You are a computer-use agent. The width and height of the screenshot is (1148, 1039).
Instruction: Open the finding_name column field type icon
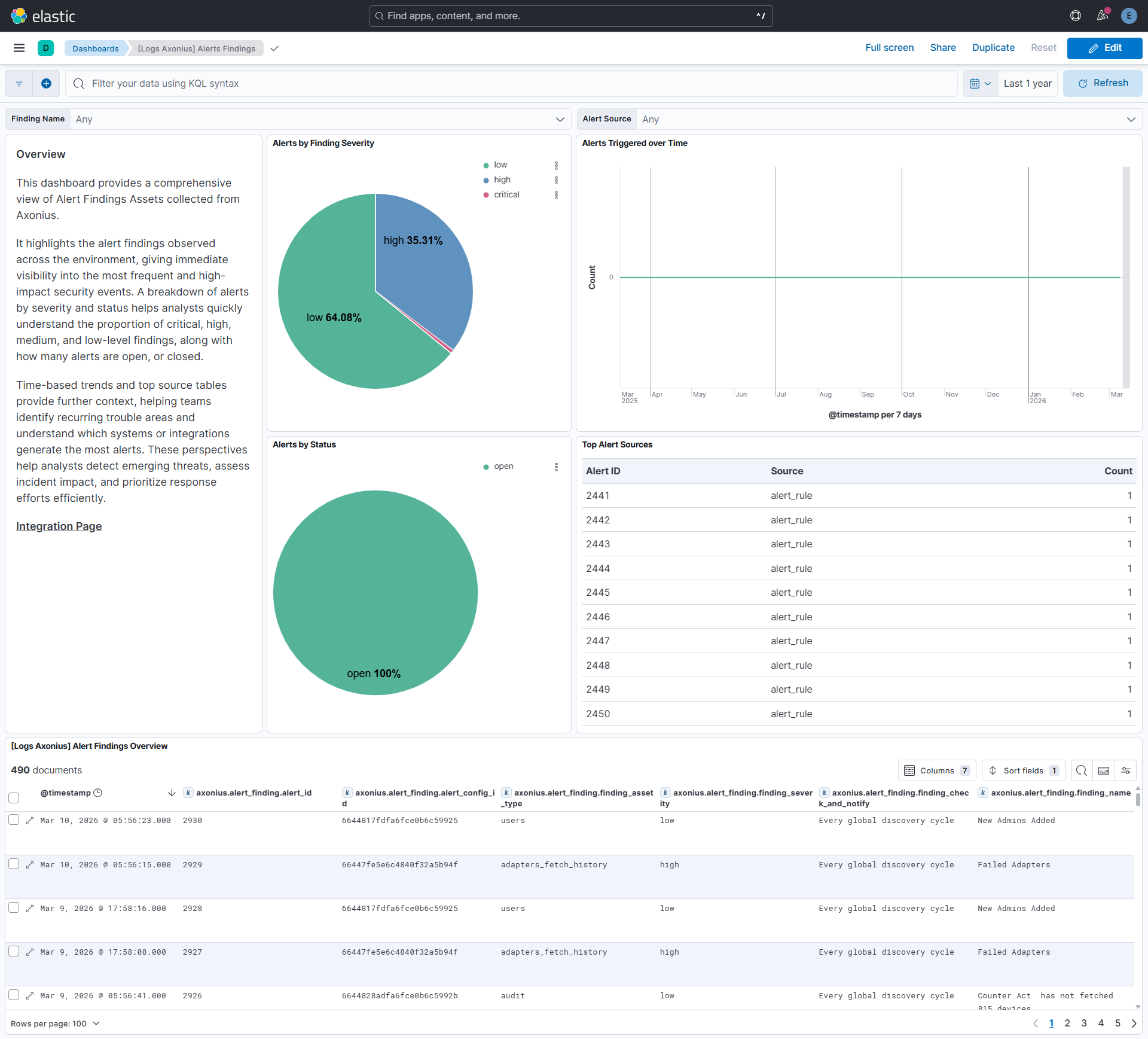pos(983,793)
